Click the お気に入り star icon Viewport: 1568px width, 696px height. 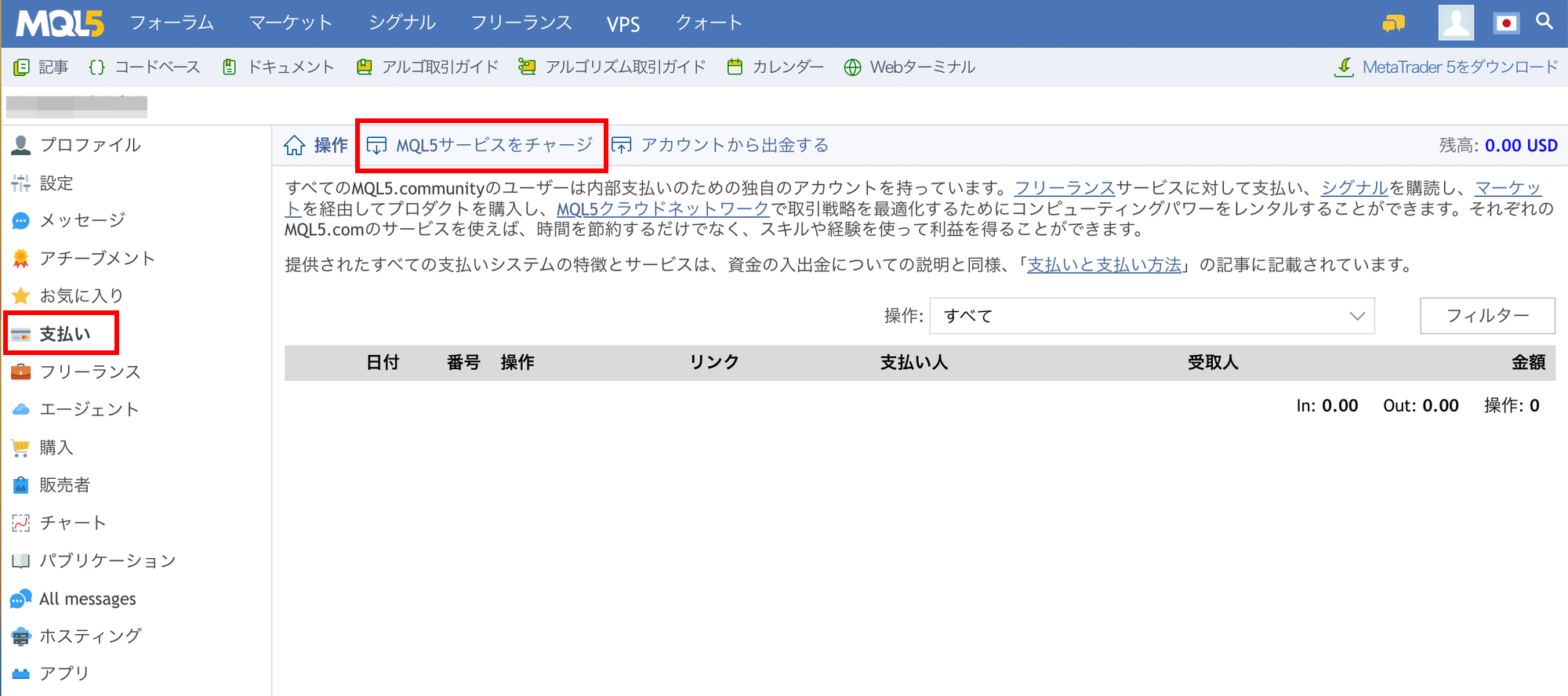click(x=21, y=296)
